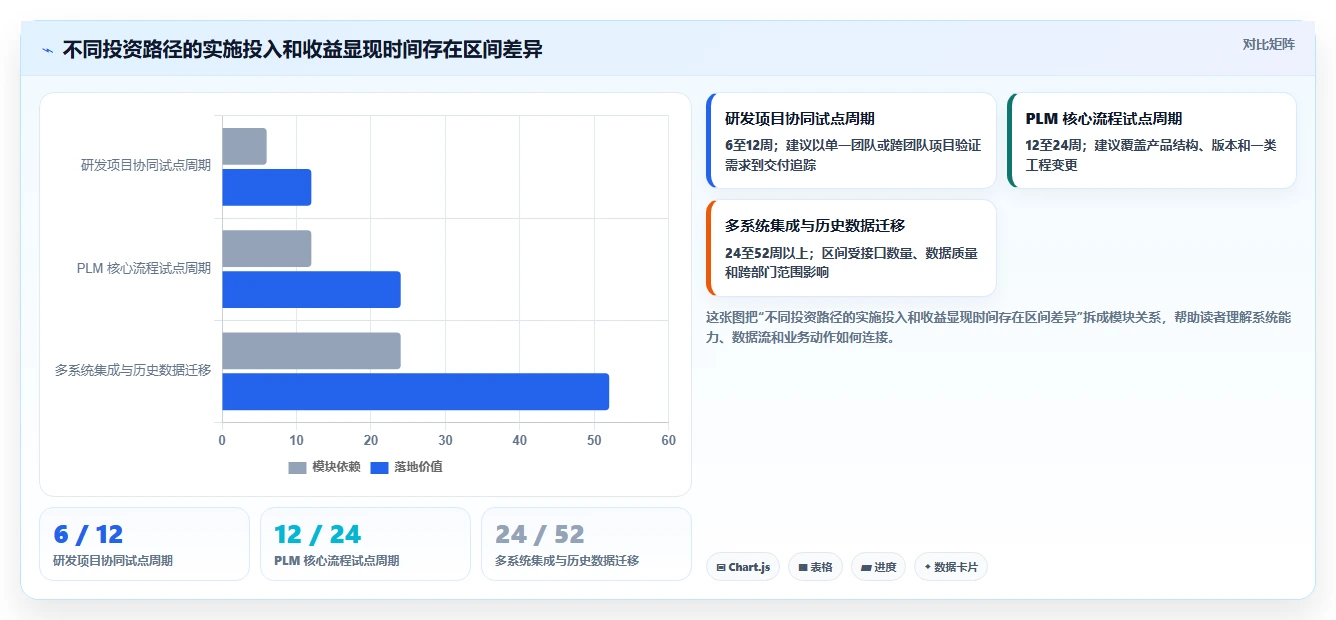Click the 12至24周 card text about 工程变更
Screen dimensions: 1336x620
tap(1151, 155)
